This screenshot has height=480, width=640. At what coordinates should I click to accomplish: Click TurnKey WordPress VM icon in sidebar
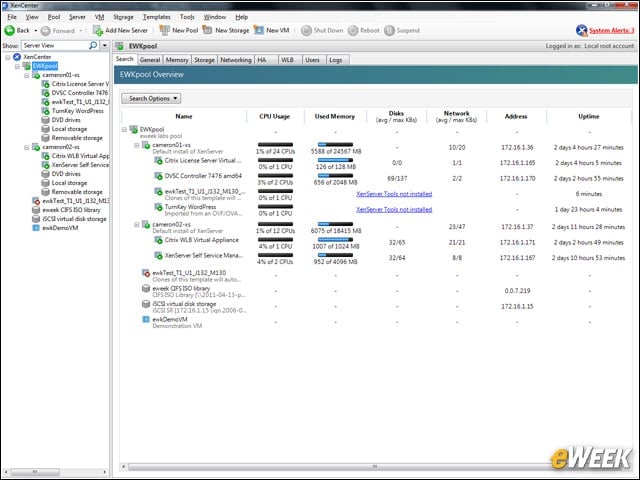tap(46, 111)
